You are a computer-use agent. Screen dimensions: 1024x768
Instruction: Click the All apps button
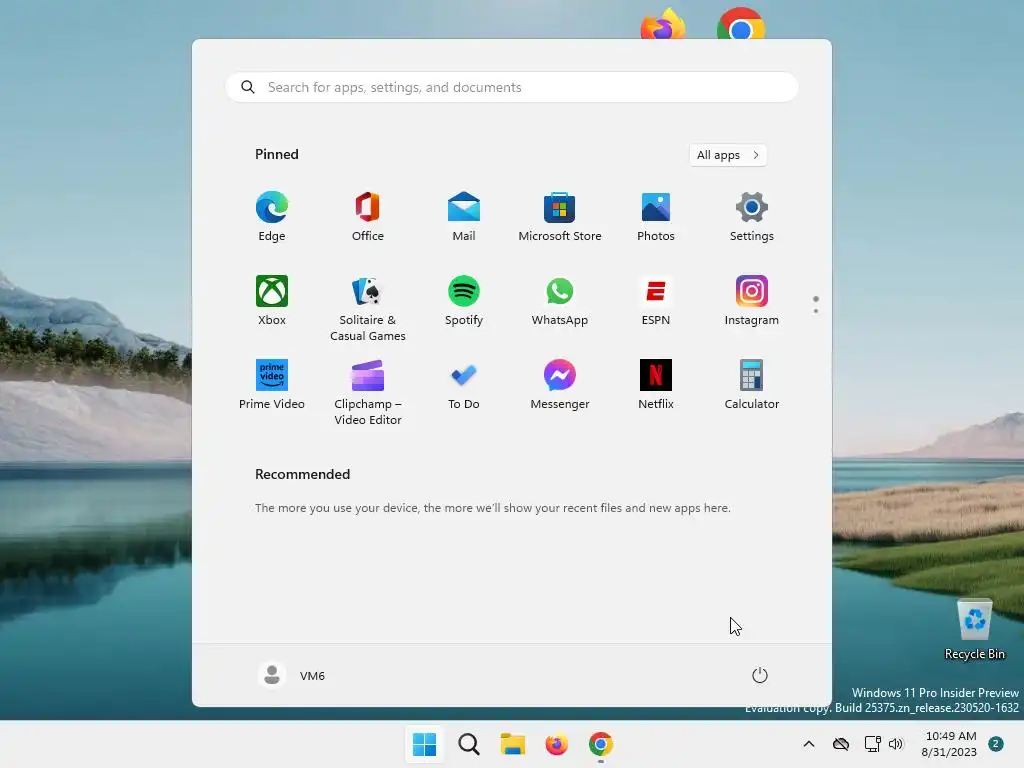(728, 155)
